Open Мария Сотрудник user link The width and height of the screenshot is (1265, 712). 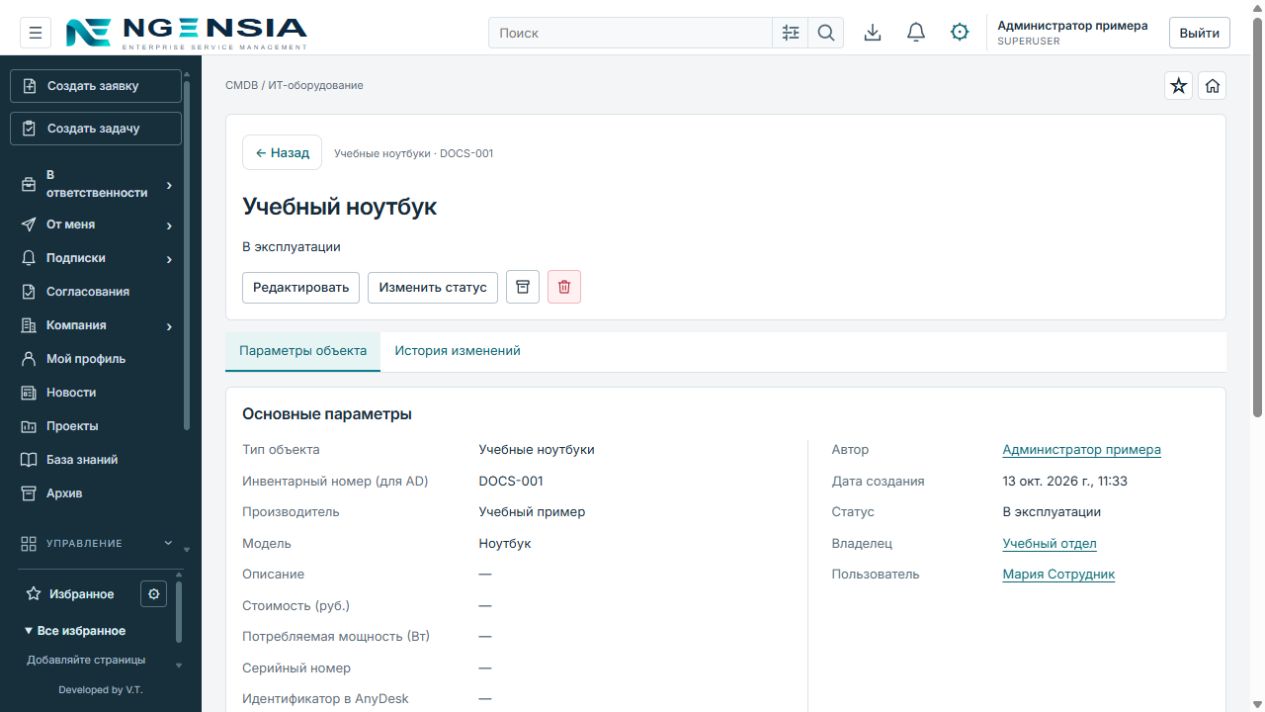click(1058, 574)
